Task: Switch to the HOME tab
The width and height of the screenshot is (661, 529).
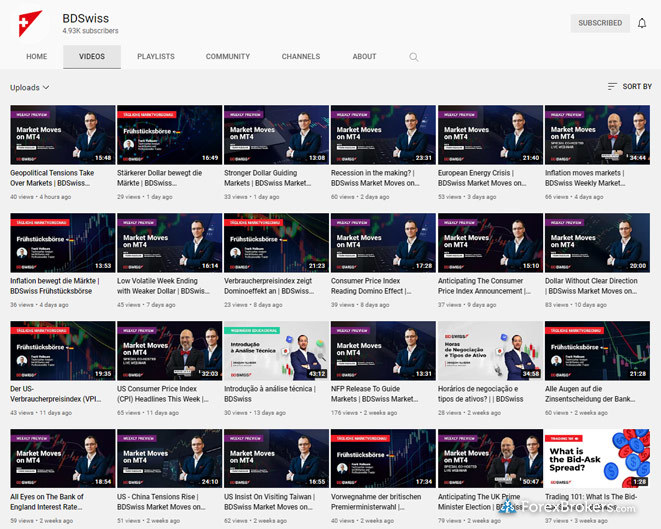Action: pyautogui.click(x=37, y=56)
